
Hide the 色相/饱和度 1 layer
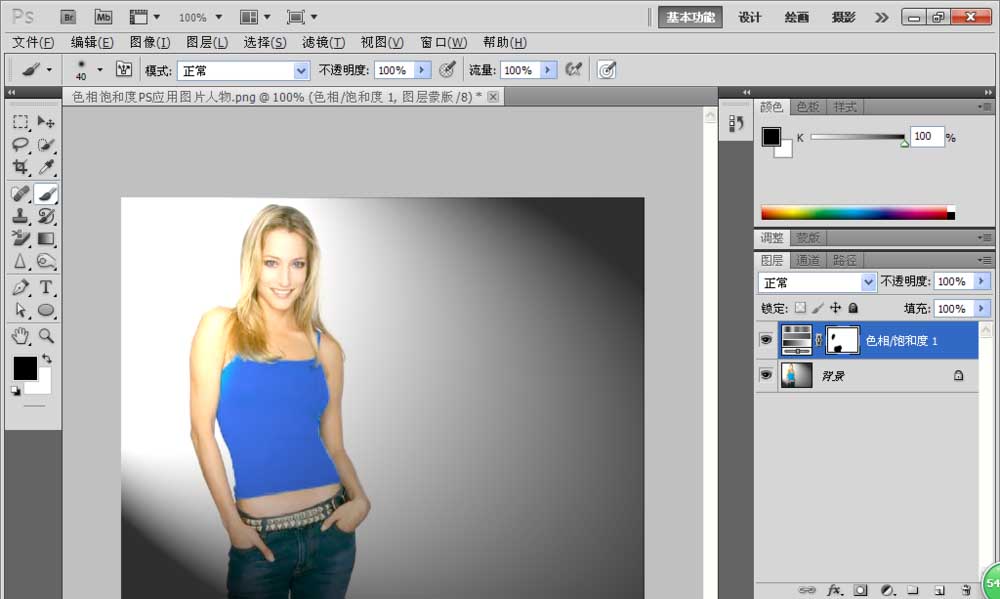coord(766,340)
